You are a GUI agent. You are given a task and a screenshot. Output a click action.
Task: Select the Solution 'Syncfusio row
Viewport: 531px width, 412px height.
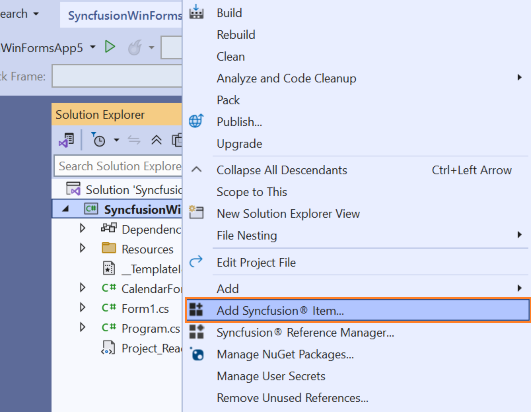(117, 189)
